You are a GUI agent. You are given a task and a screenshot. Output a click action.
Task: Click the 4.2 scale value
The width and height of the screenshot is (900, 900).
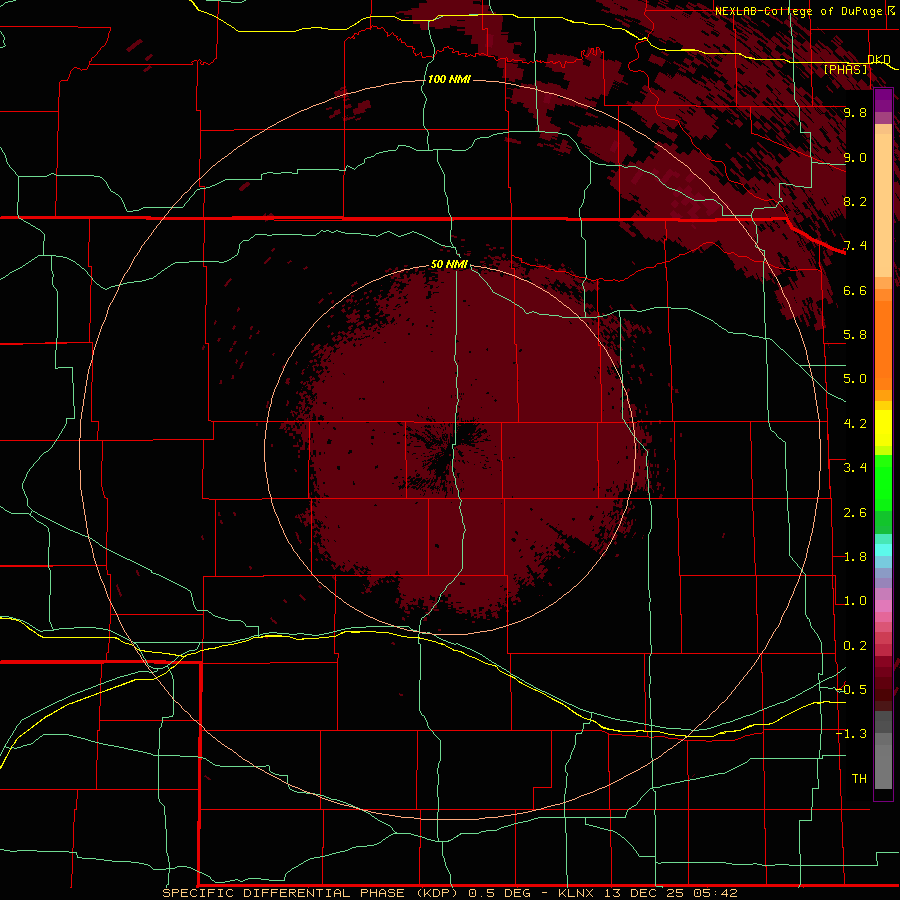[x=855, y=424]
